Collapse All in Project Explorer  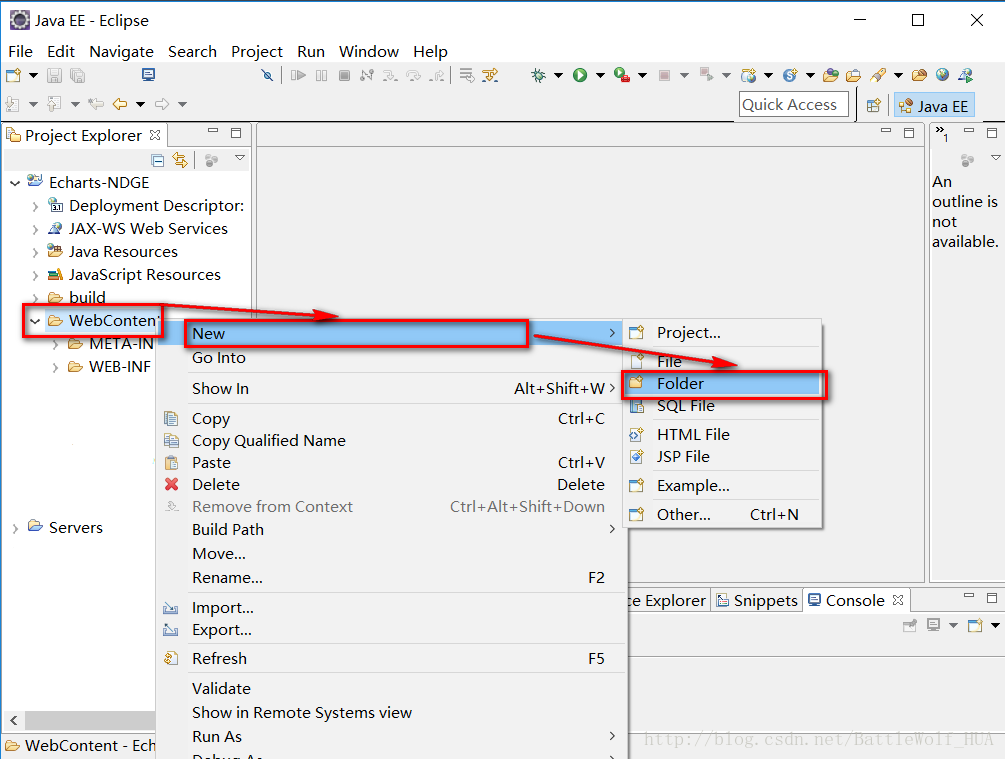click(x=158, y=160)
